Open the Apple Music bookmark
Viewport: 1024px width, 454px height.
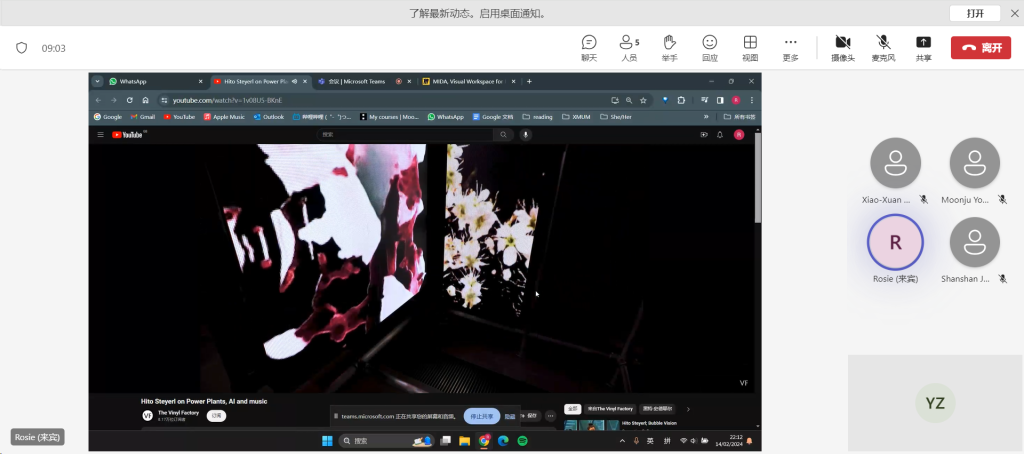pyautogui.click(x=224, y=117)
